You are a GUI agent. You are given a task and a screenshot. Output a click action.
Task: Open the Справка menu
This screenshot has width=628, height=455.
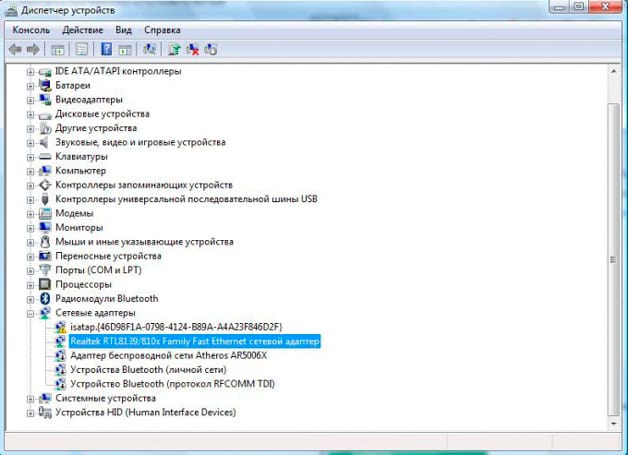(x=162, y=30)
